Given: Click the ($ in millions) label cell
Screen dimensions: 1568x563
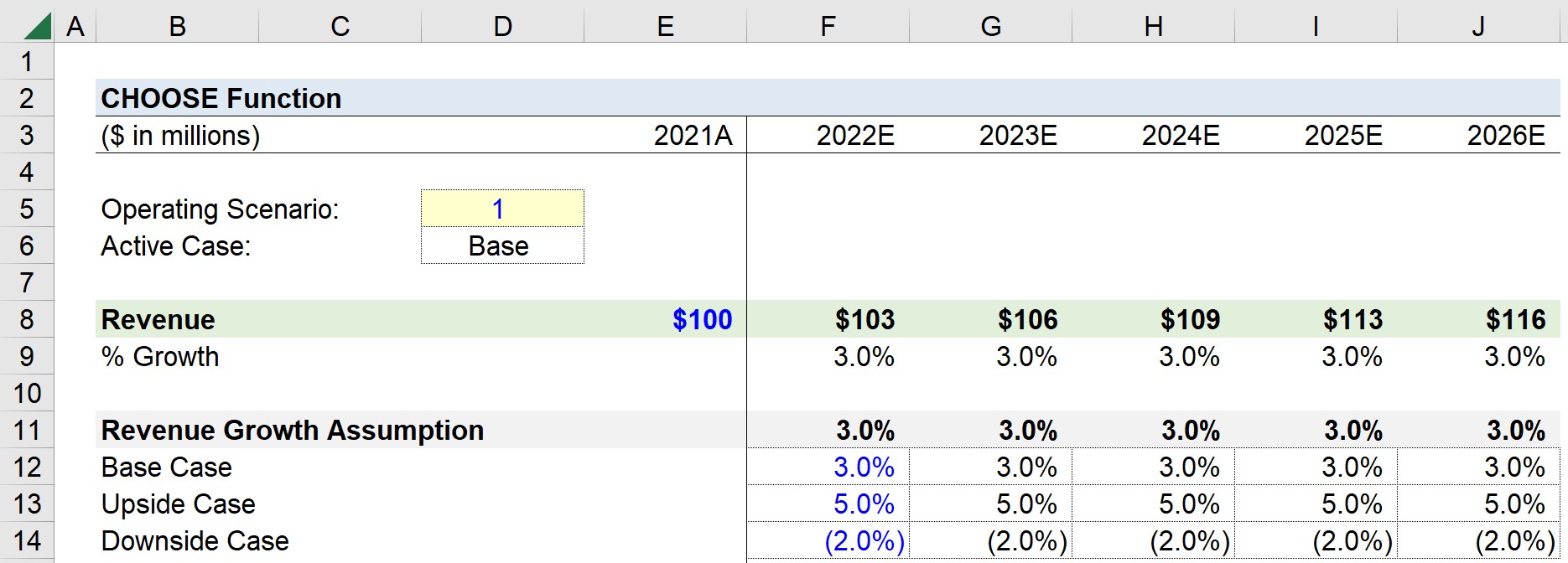Looking at the screenshot, I should tap(177, 135).
